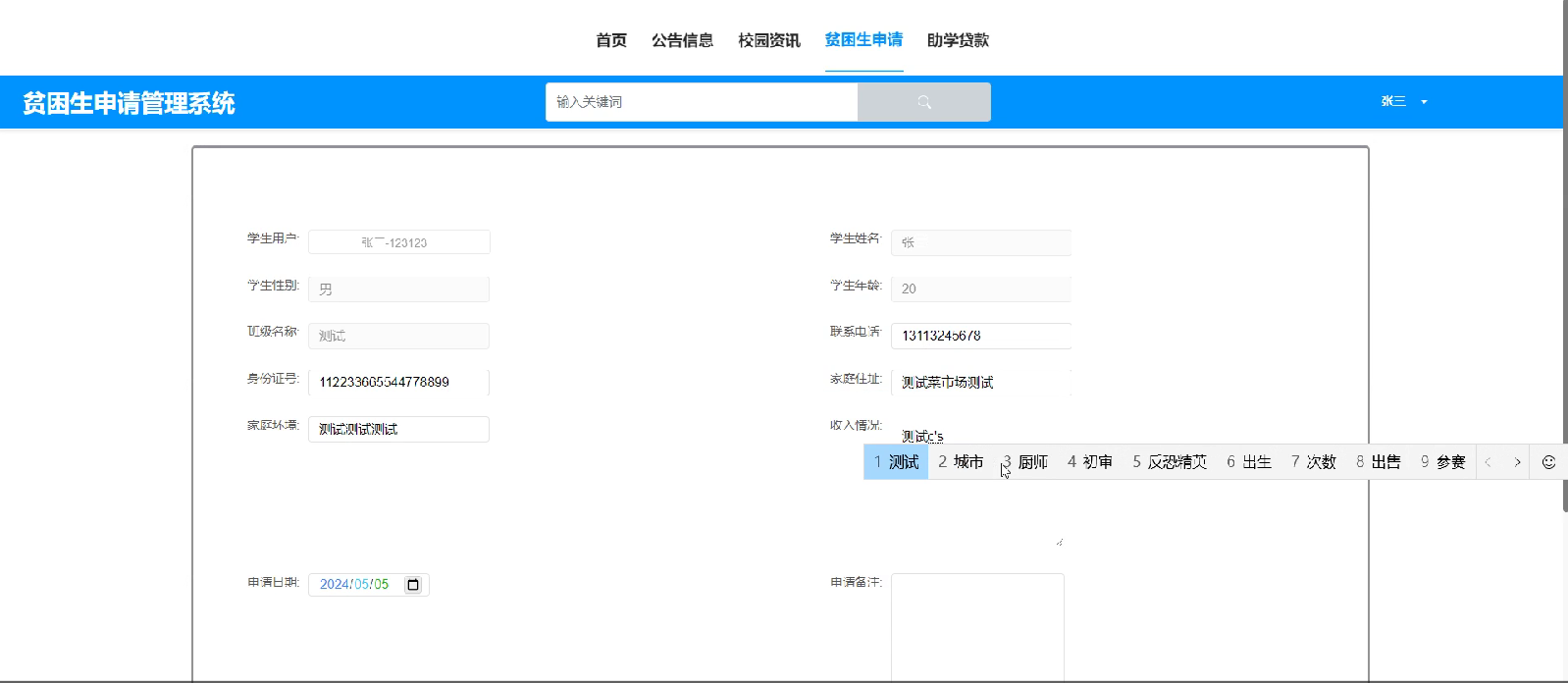Screen dimensions: 1568x683
Task: Open the date picker calendar icon
Action: 413,585
